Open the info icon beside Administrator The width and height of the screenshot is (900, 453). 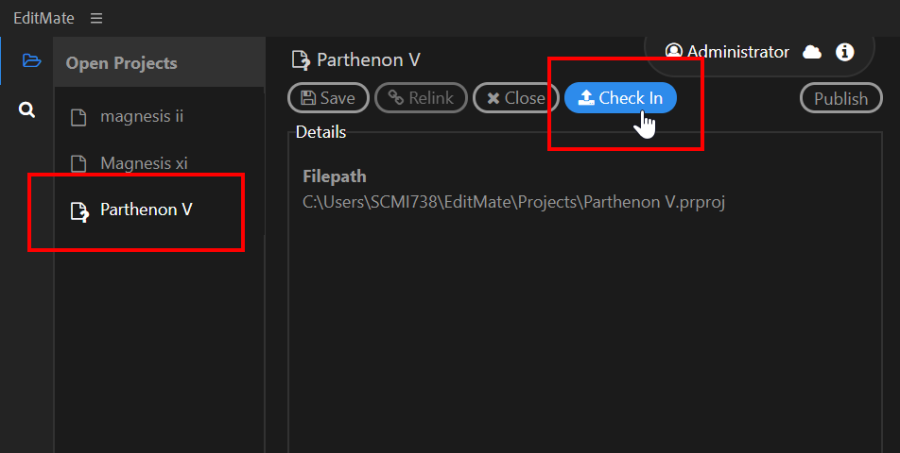844,52
